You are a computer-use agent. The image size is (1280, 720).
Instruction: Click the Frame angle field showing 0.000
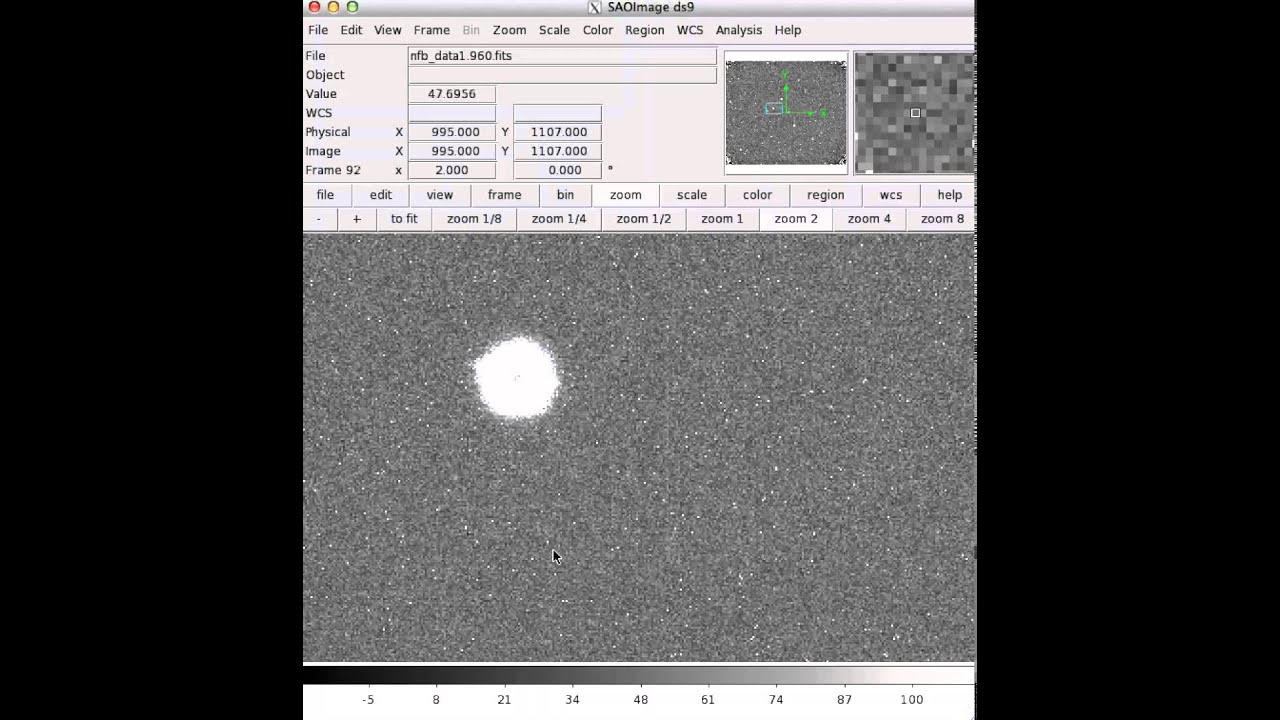tap(558, 170)
